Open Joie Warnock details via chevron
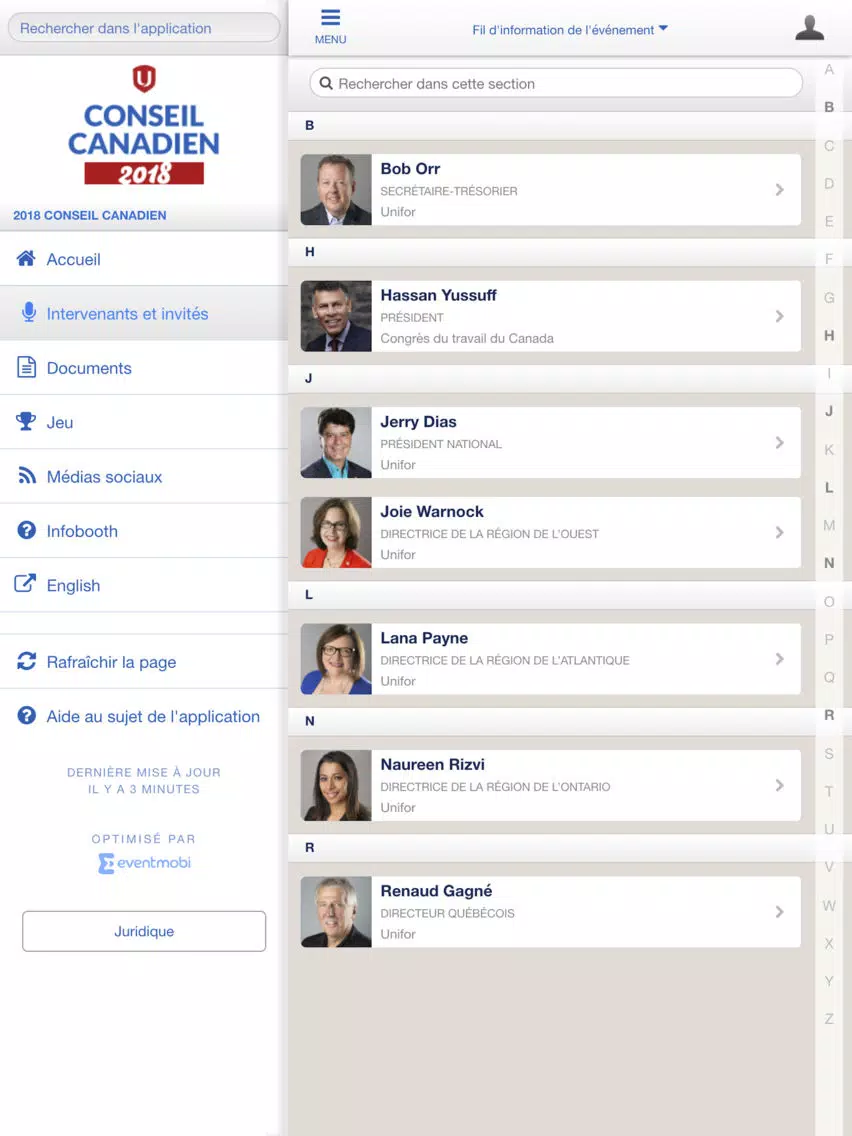 tap(780, 532)
